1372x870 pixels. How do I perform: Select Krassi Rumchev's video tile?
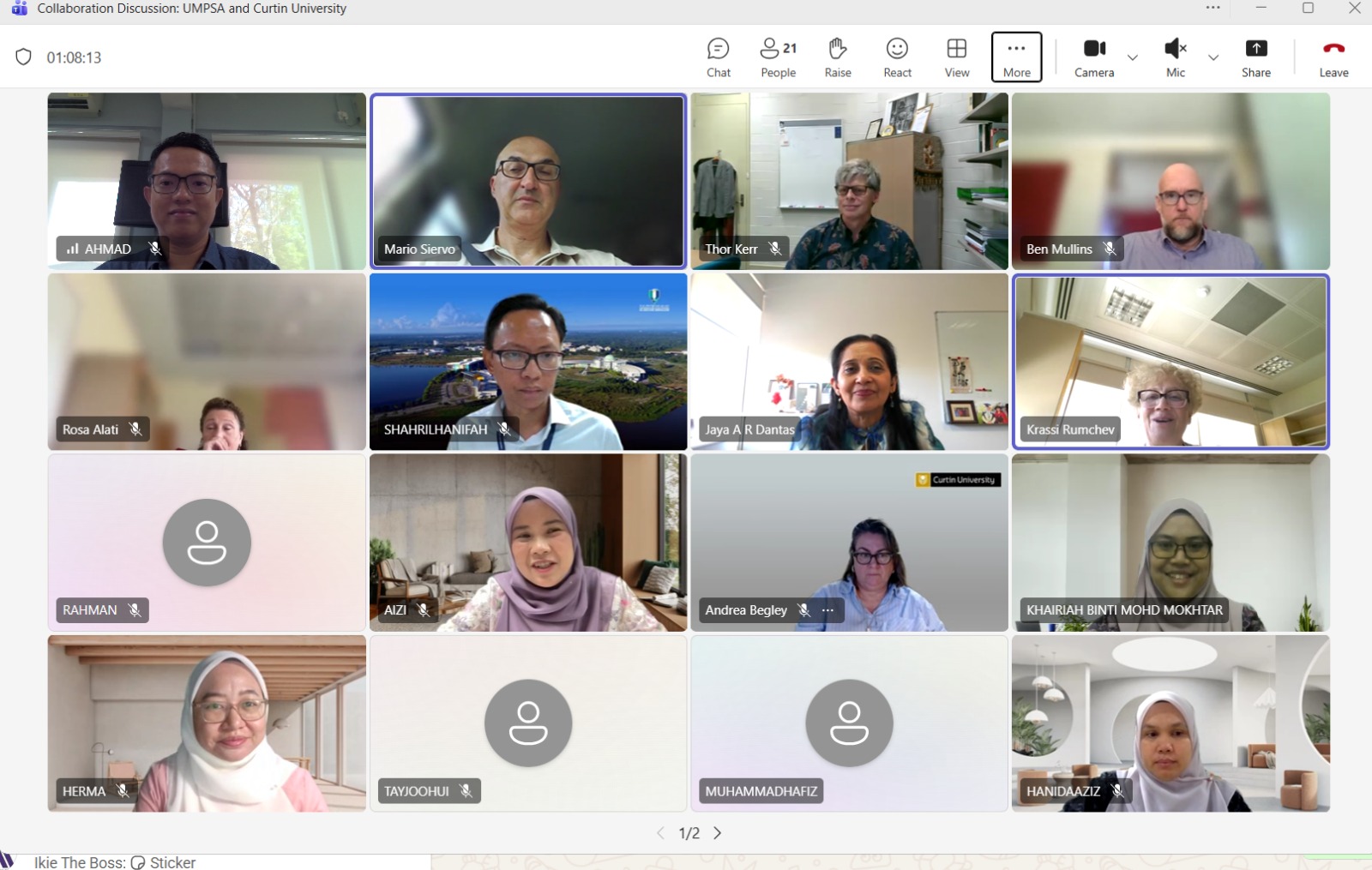(1170, 361)
